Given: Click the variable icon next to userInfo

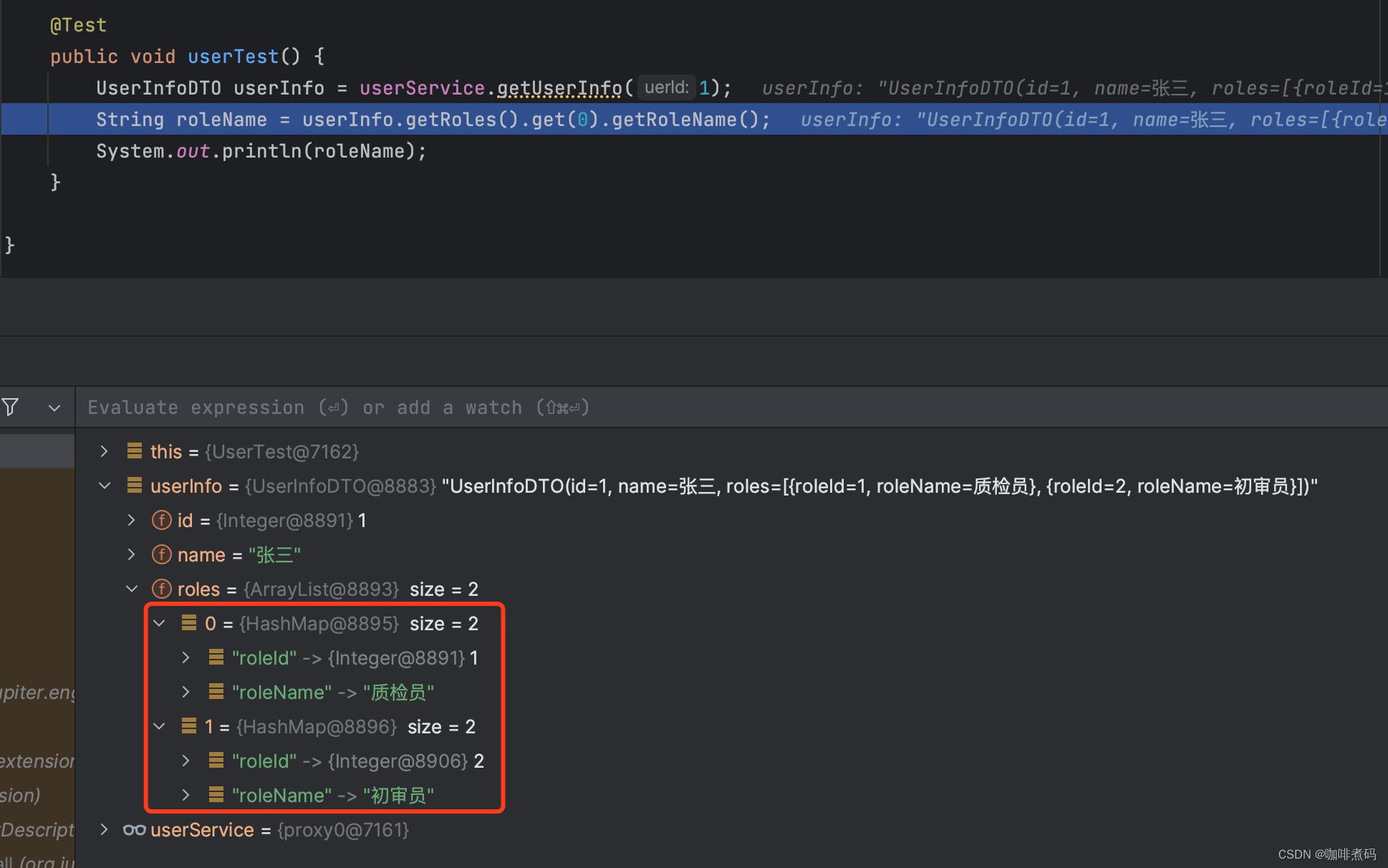Looking at the screenshot, I should click(x=134, y=486).
